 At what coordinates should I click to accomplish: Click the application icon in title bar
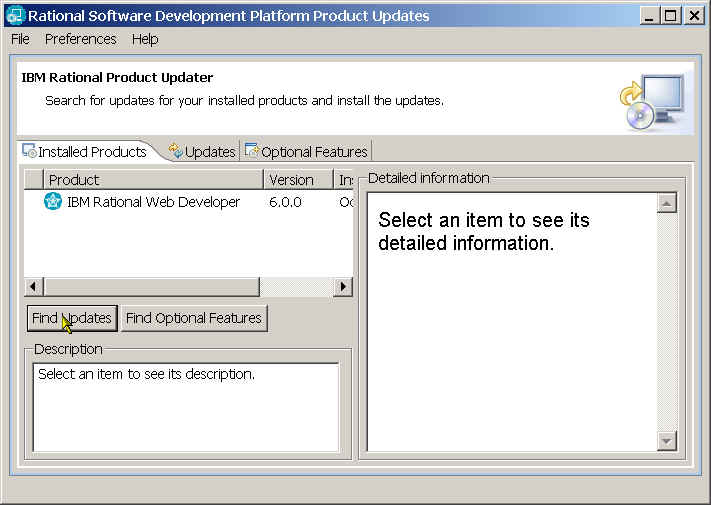point(15,16)
